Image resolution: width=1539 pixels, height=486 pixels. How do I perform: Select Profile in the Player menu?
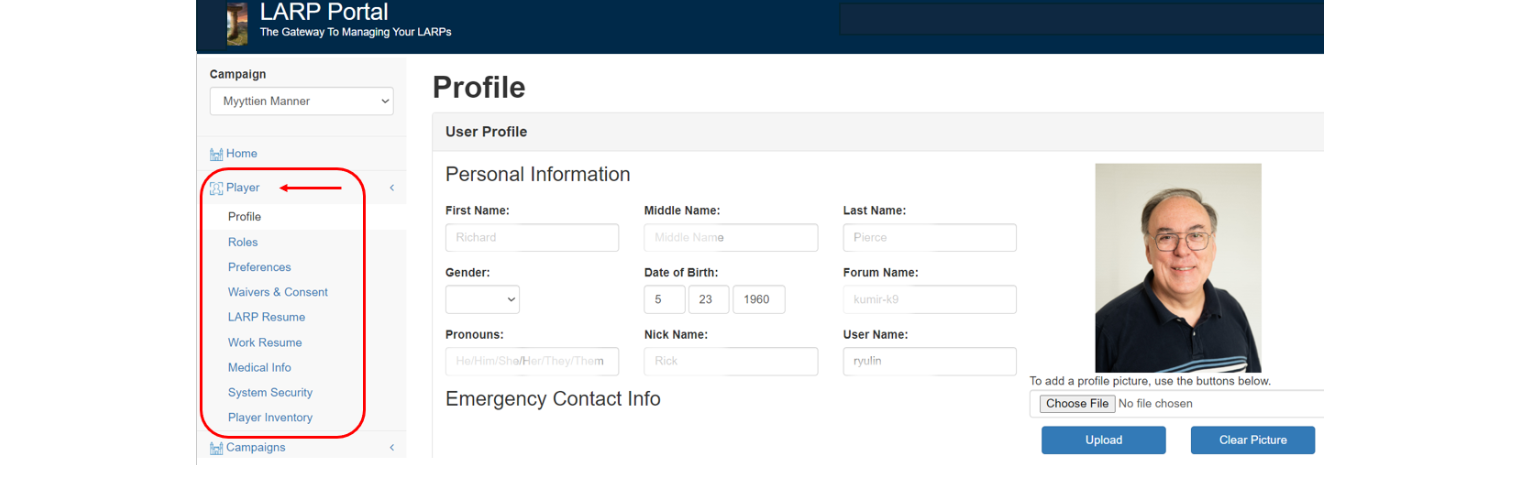[x=244, y=217]
